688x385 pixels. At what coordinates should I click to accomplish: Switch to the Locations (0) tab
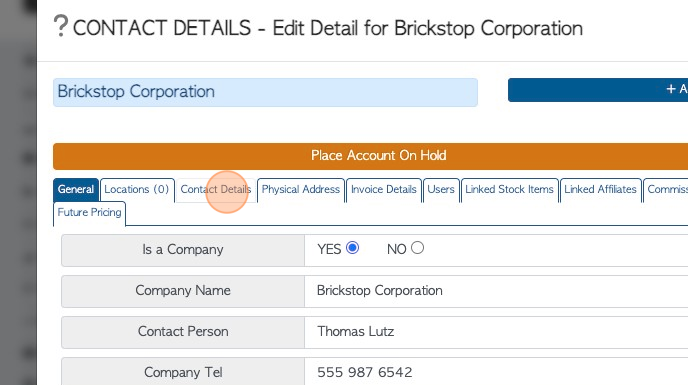click(137, 190)
